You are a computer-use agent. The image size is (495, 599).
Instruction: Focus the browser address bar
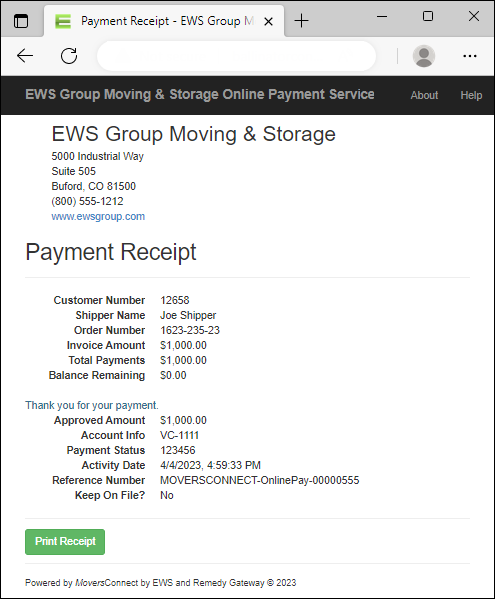[x=236, y=56]
